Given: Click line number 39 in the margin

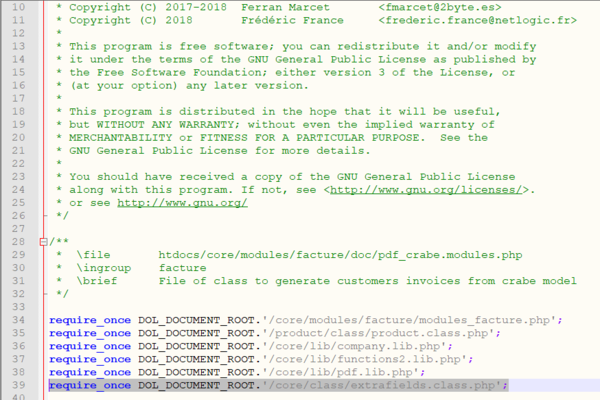Looking at the screenshot, I should [18, 384].
